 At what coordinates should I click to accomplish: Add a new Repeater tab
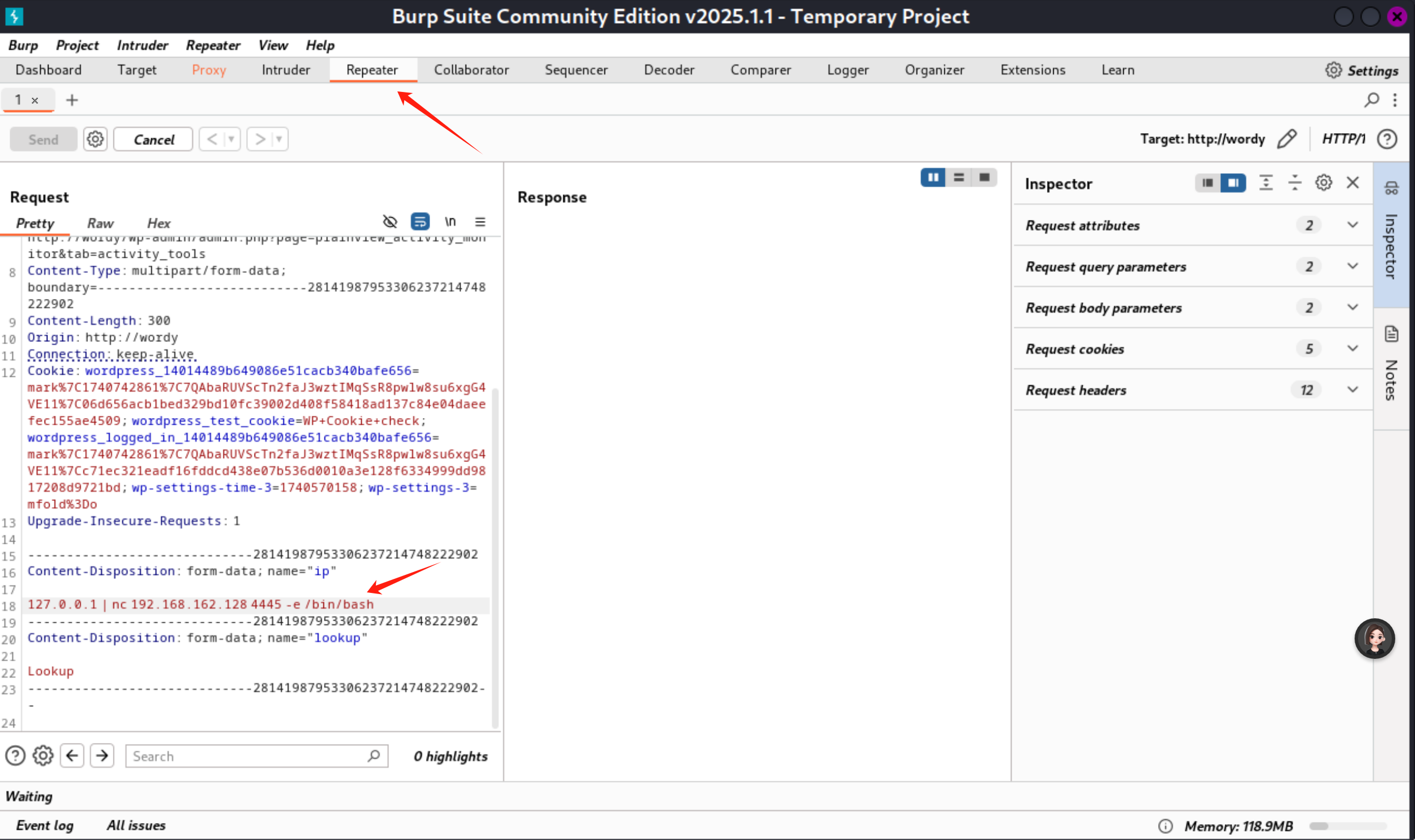tap(72, 100)
